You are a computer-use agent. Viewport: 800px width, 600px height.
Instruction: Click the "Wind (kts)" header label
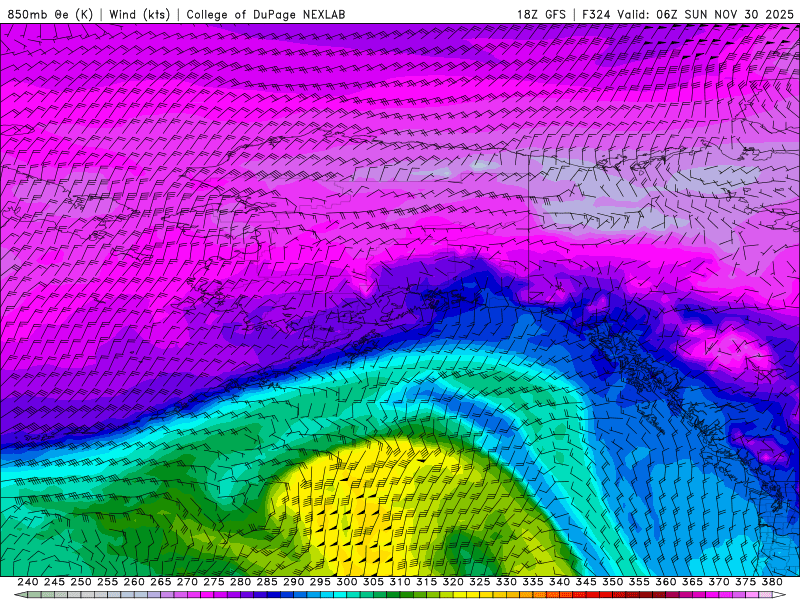(139, 14)
